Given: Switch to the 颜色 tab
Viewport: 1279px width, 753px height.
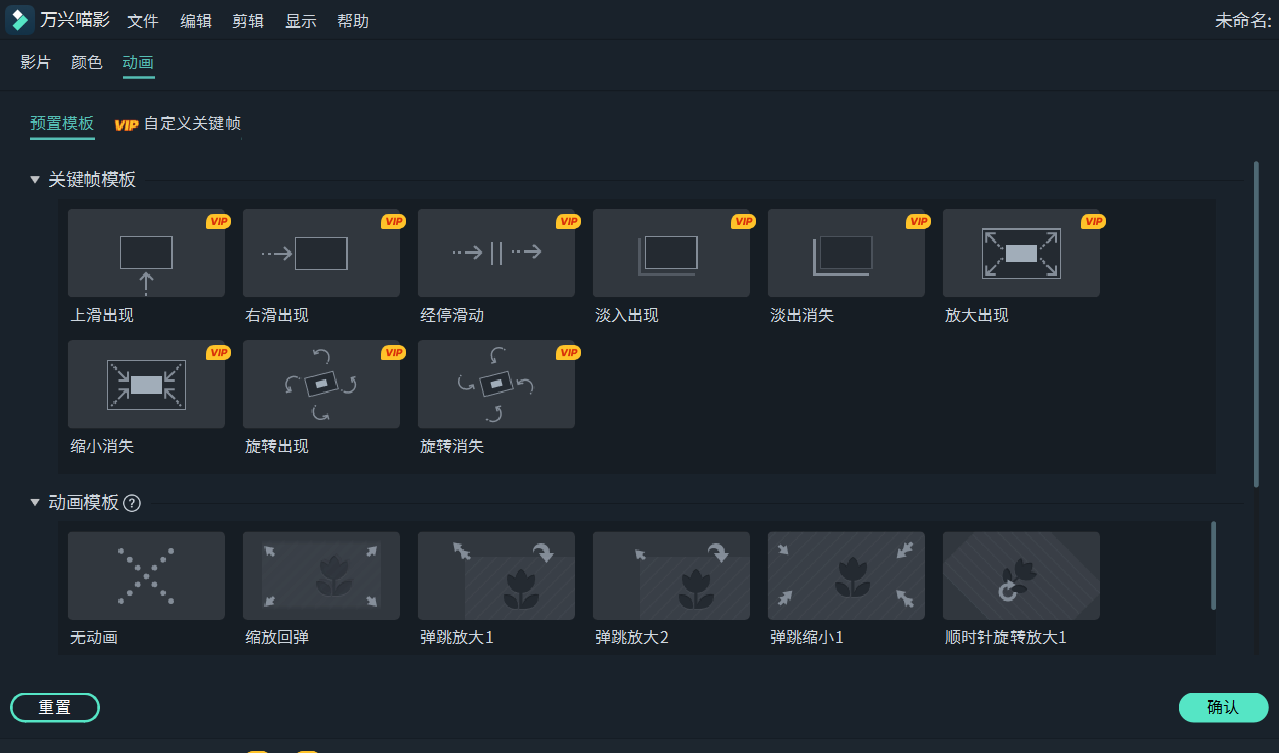Looking at the screenshot, I should coord(86,61).
